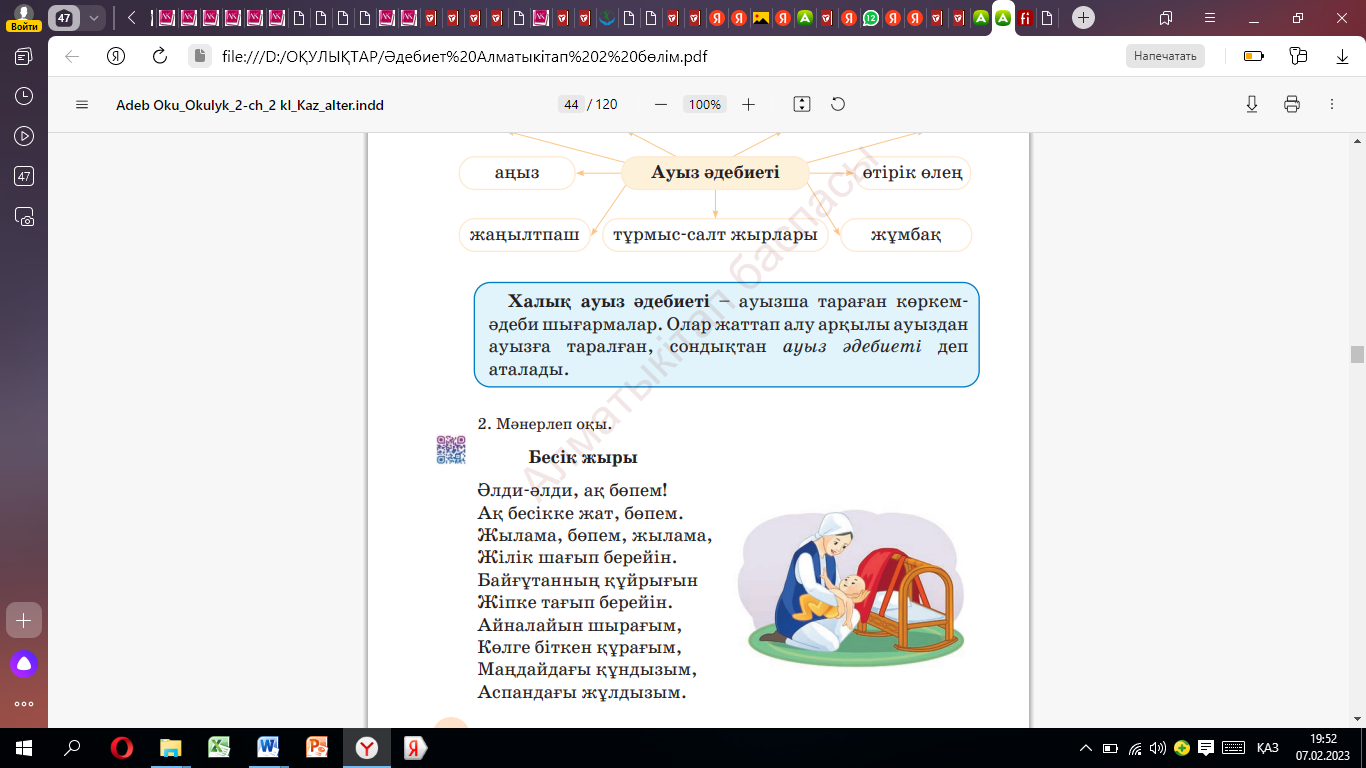This screenshot has height=768, width=1366.
Task: Open the PDF viewer's three-dot more actions menu
Action: (1331, 105)
